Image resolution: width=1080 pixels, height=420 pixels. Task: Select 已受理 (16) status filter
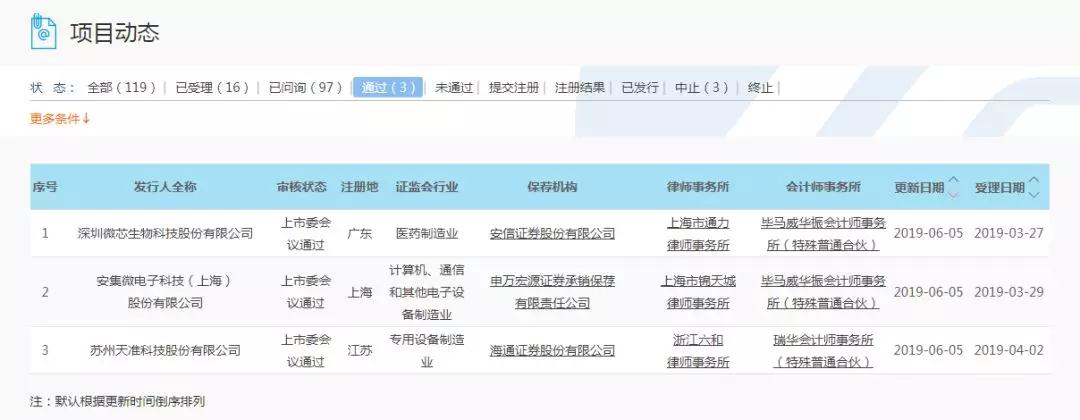(x=212, y=88)
